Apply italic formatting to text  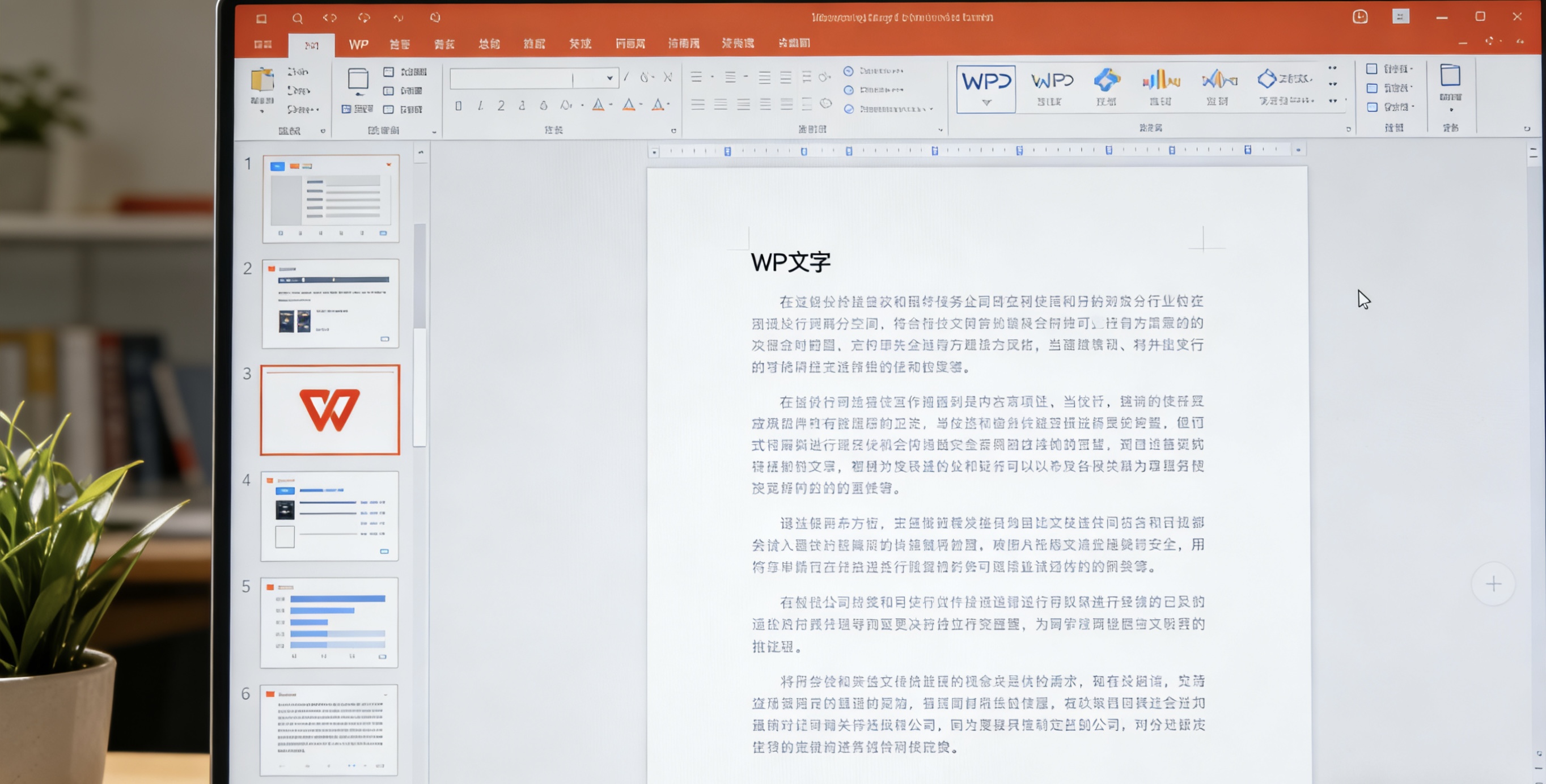pyautogui.click(x=480, y=105)
